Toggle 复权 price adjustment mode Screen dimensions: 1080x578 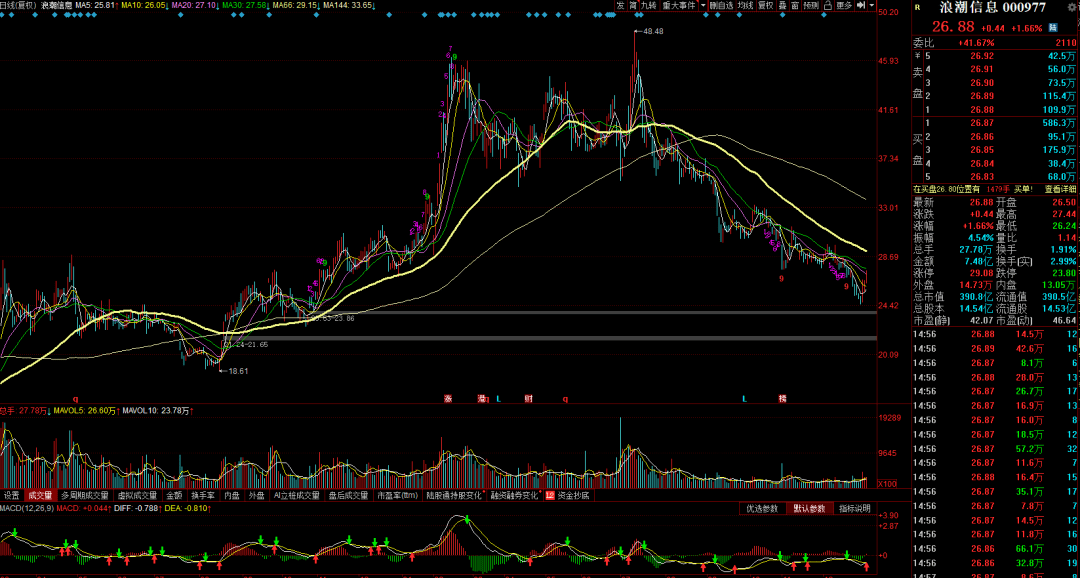(766, 6)
